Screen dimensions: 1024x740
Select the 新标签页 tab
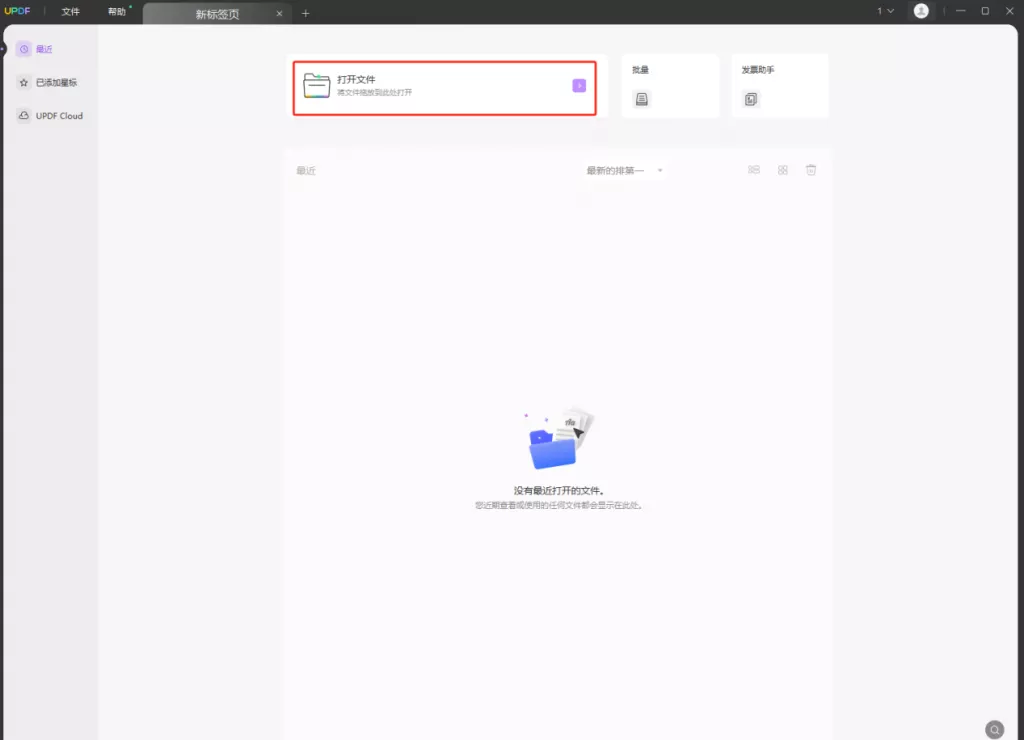(217, 14)
